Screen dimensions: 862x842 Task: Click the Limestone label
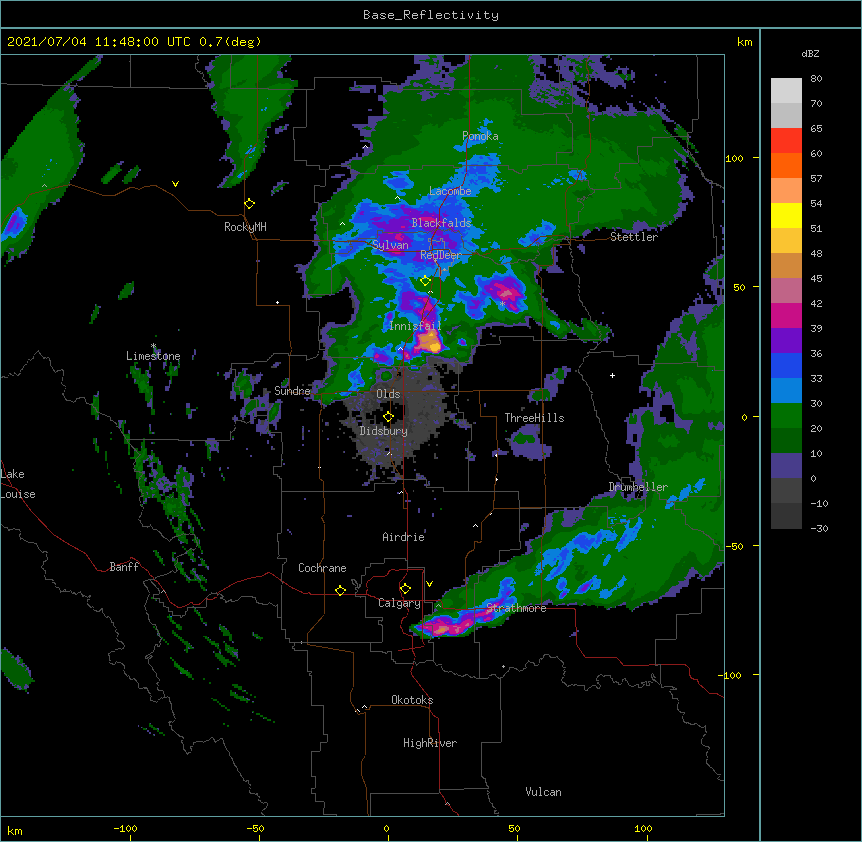(153, 356)
